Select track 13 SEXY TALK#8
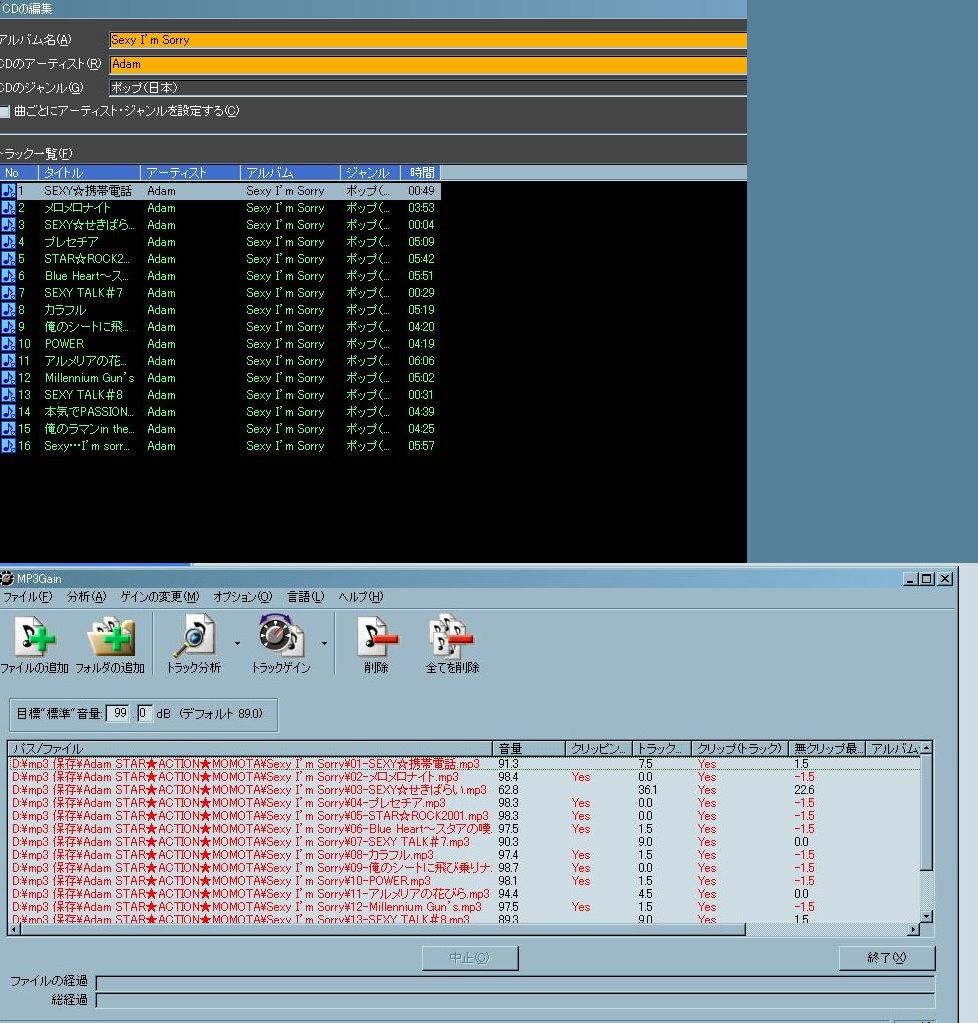 [x=221, y=394]
